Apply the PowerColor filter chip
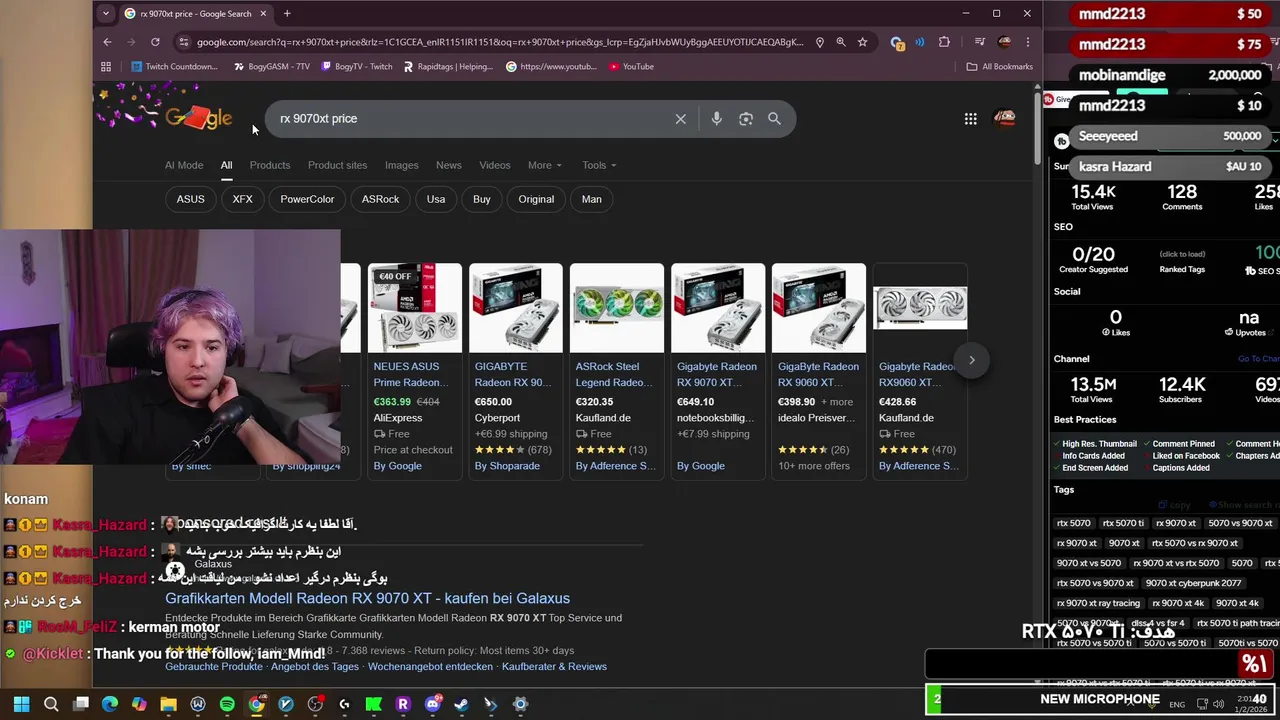This screenshot has height=720, width=1280. tap(307, 199)
